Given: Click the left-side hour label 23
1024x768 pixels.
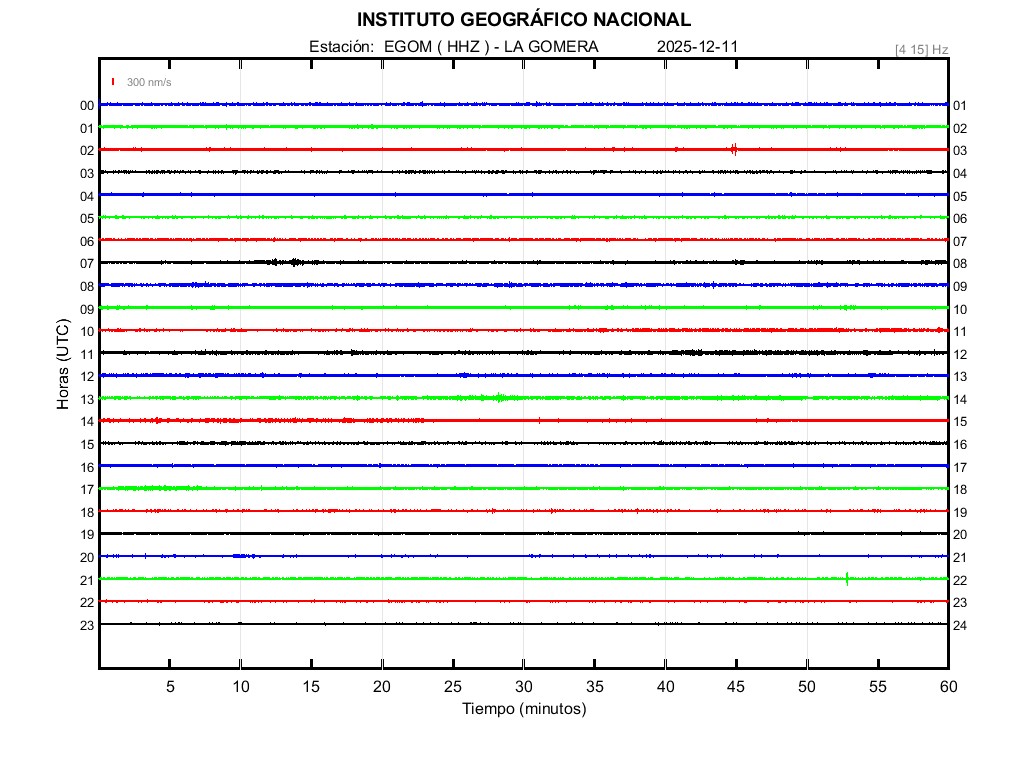Looking at the screenshot, I should [87, 625].
